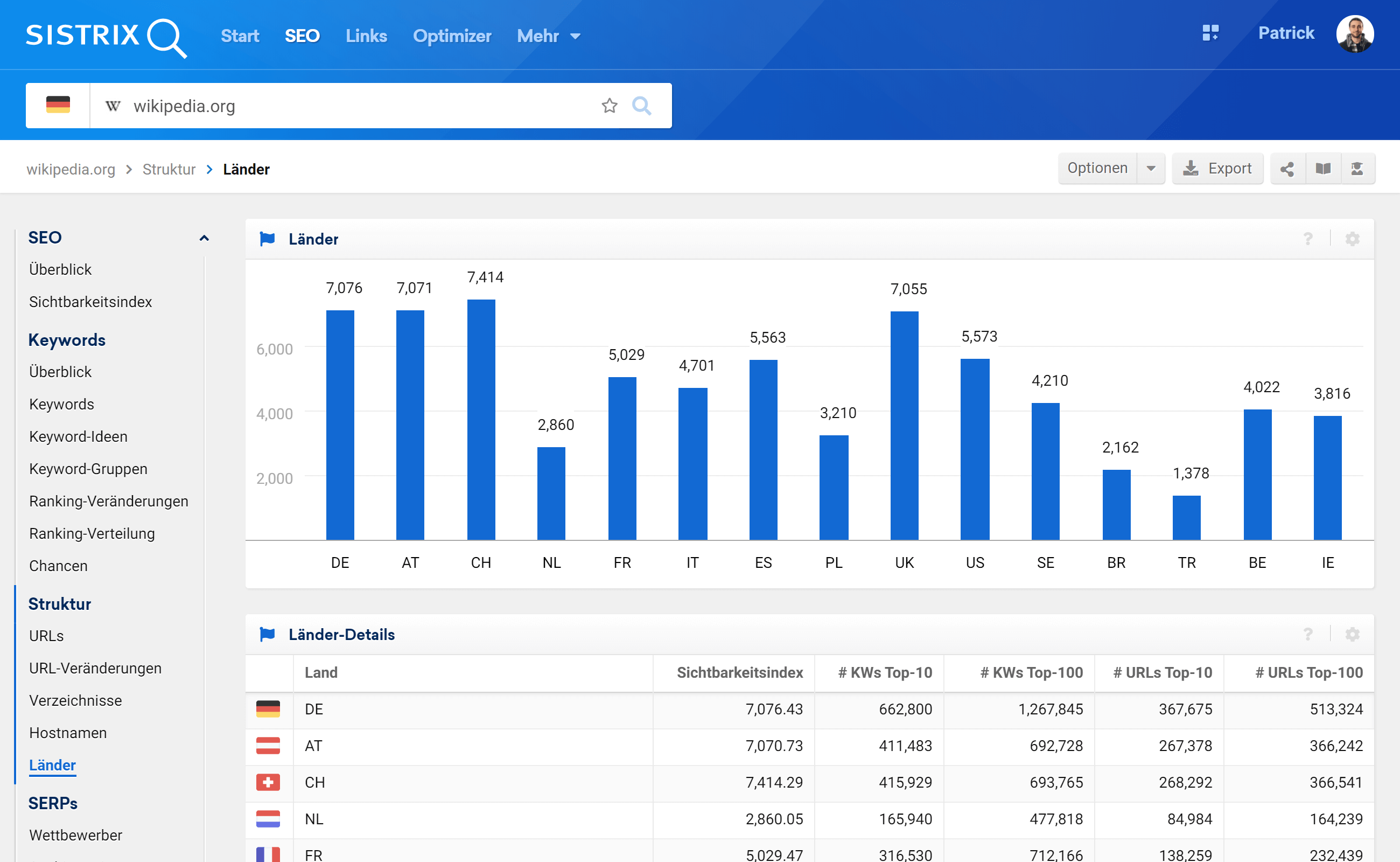The image size is (1400, 862).
Task: Open Sichtbarkeitsindex in the sidebar
Action: (x=90, y=302)
